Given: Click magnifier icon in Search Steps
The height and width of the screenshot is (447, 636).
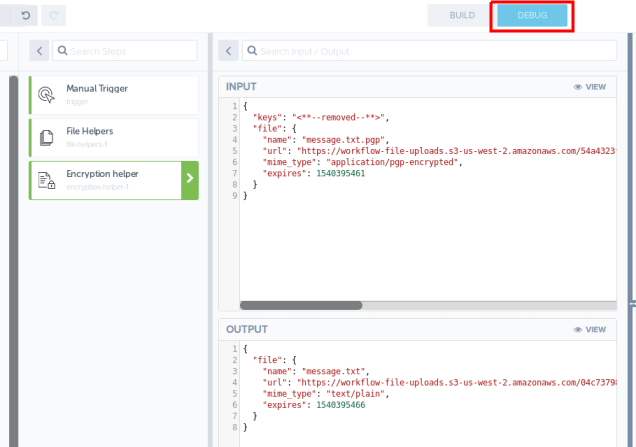Looking at the screenshot, I should [x=63, y=51].
